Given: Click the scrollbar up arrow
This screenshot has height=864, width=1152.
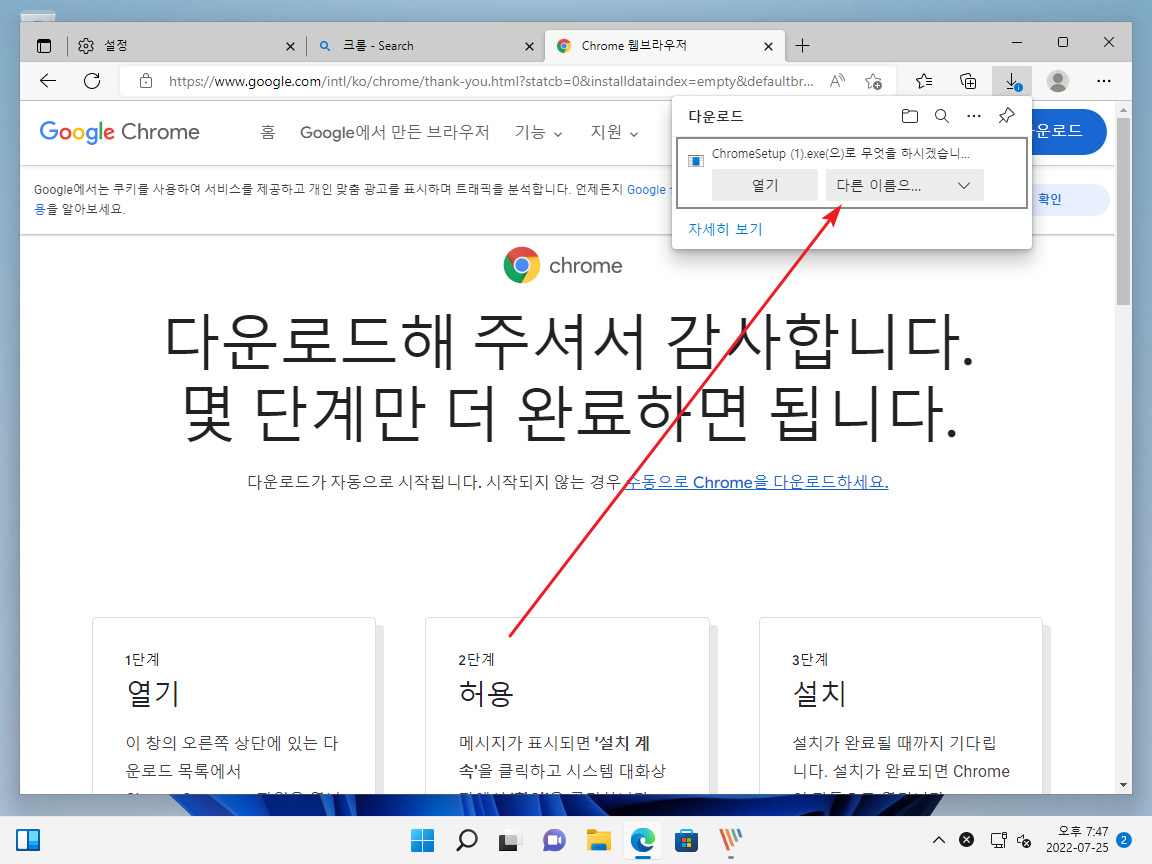Looking at the screenshot, I should 1123,110.
